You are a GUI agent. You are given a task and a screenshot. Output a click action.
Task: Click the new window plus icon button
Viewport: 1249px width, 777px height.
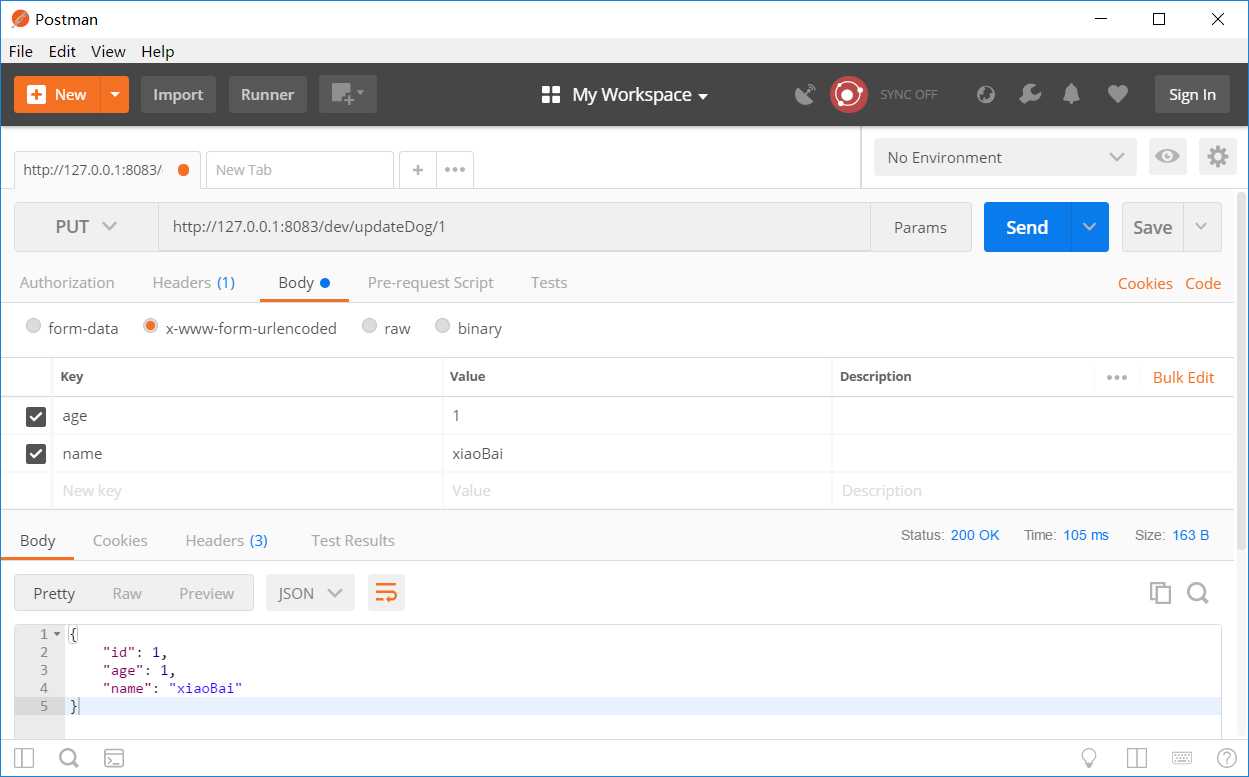pyautogui.click(x=347, y=94)
